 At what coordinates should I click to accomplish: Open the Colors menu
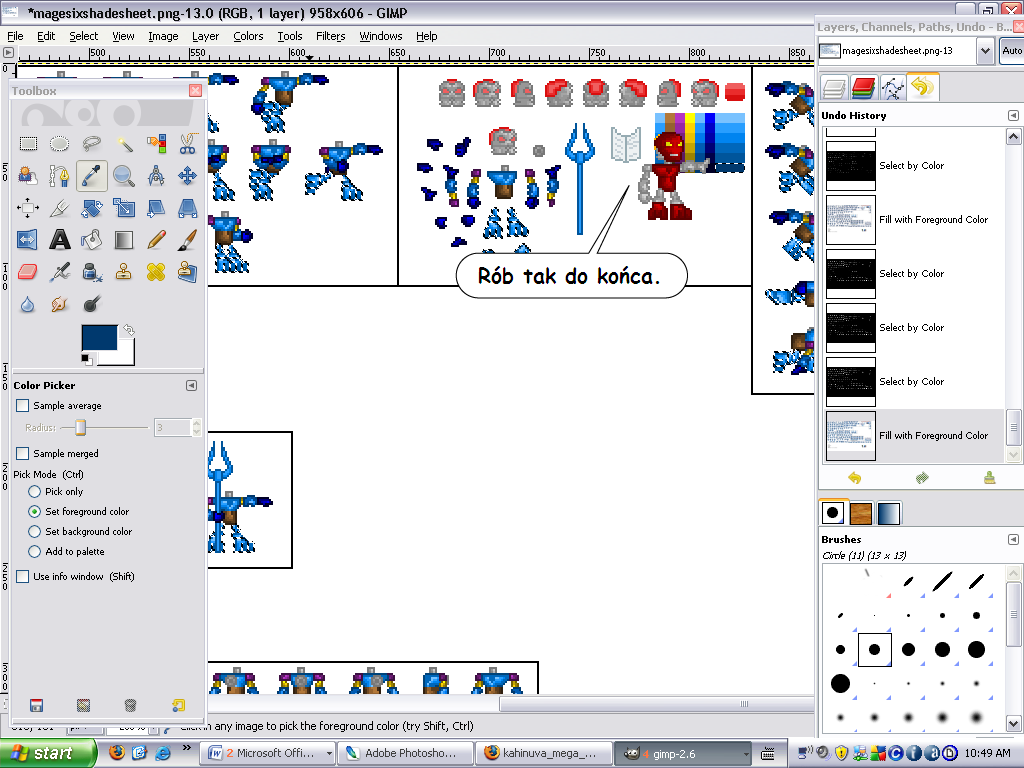[x=248, y=36]
